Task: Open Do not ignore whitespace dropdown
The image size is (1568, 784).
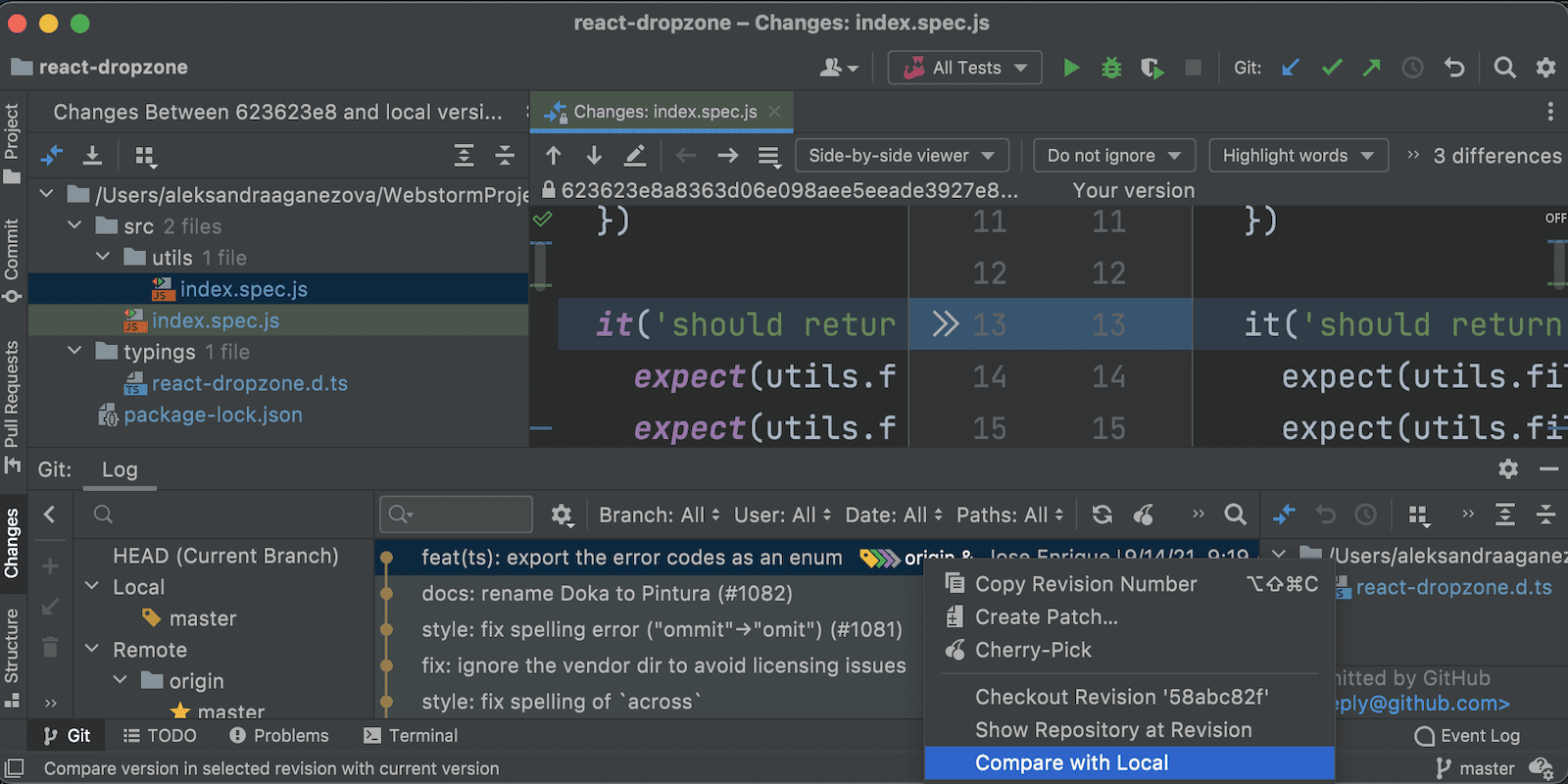Action: click(1114, 156)
